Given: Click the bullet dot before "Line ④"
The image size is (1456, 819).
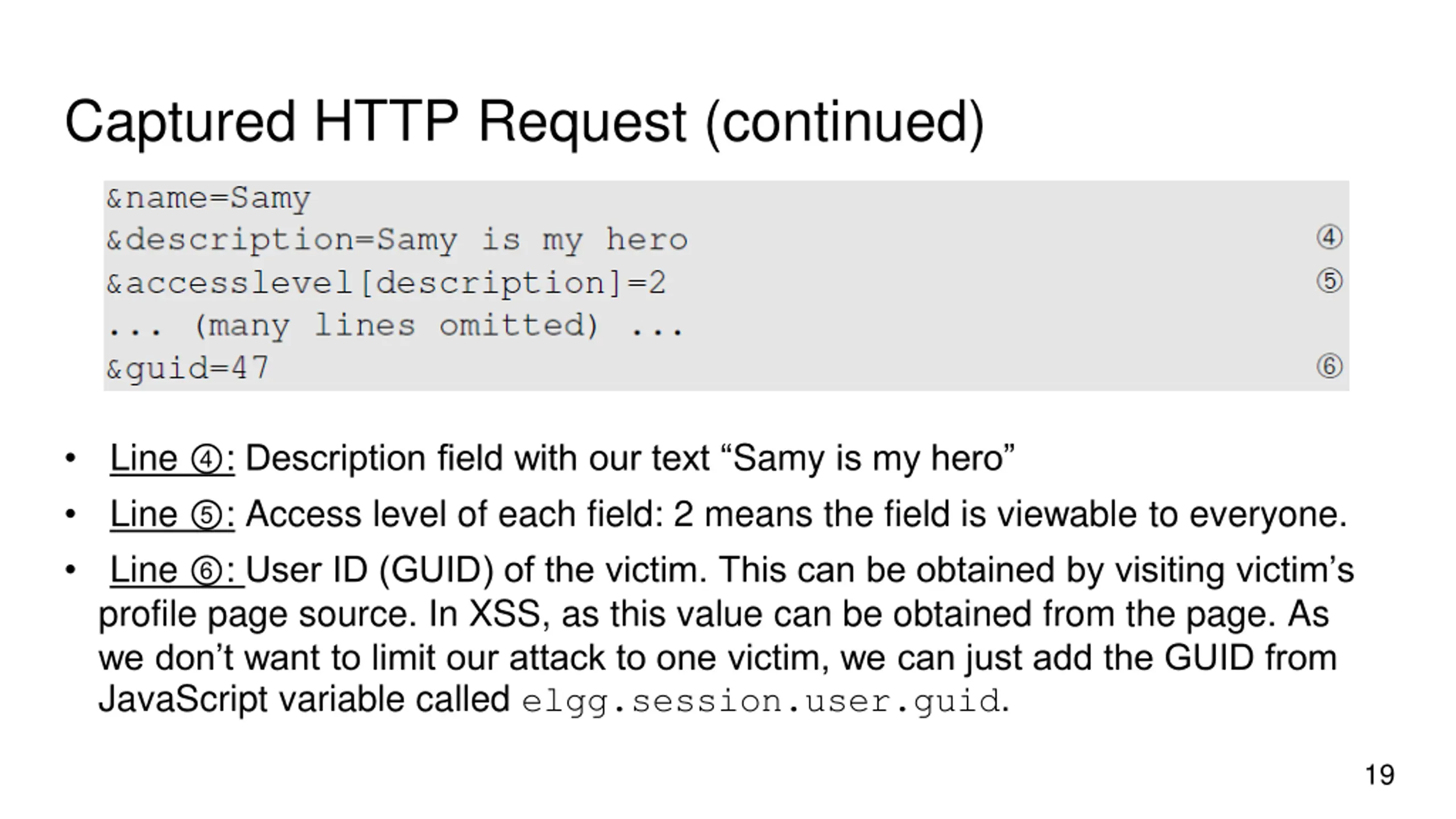Looking at the screenshot, I should [71, 458].
